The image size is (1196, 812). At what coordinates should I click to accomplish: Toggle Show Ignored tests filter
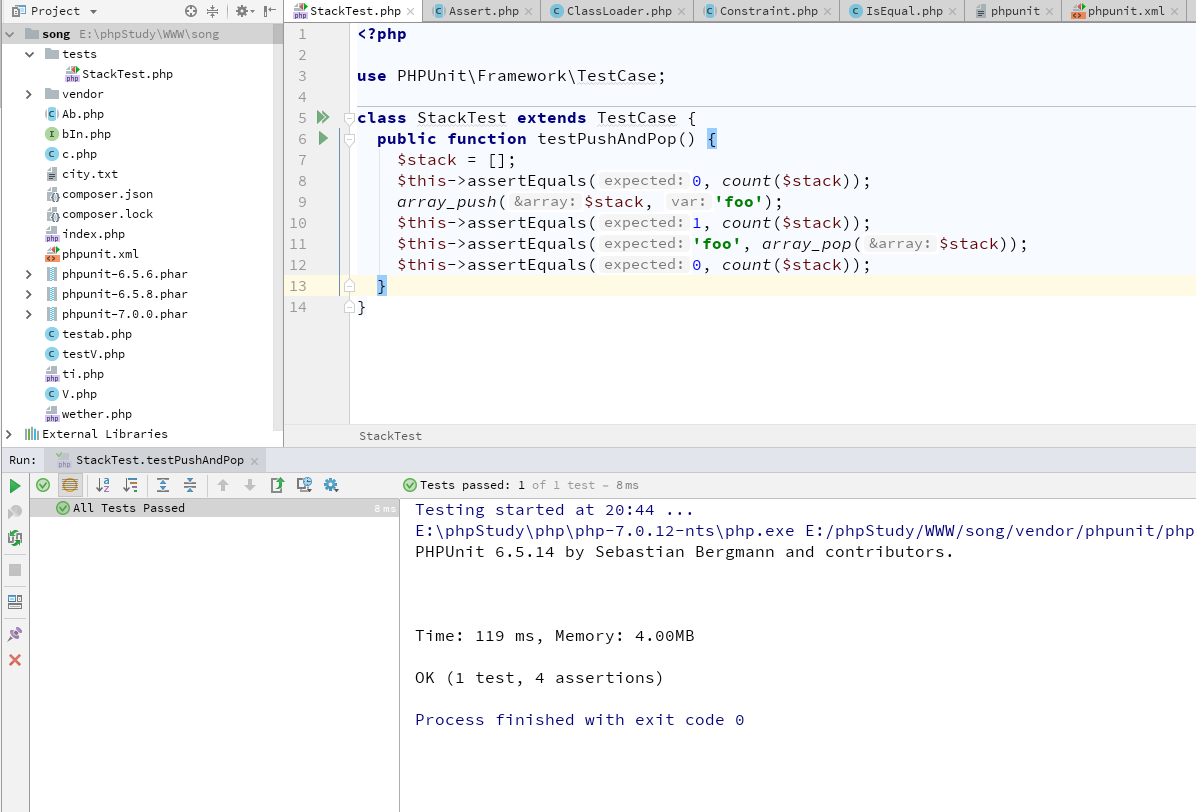(x=70, y=485)
